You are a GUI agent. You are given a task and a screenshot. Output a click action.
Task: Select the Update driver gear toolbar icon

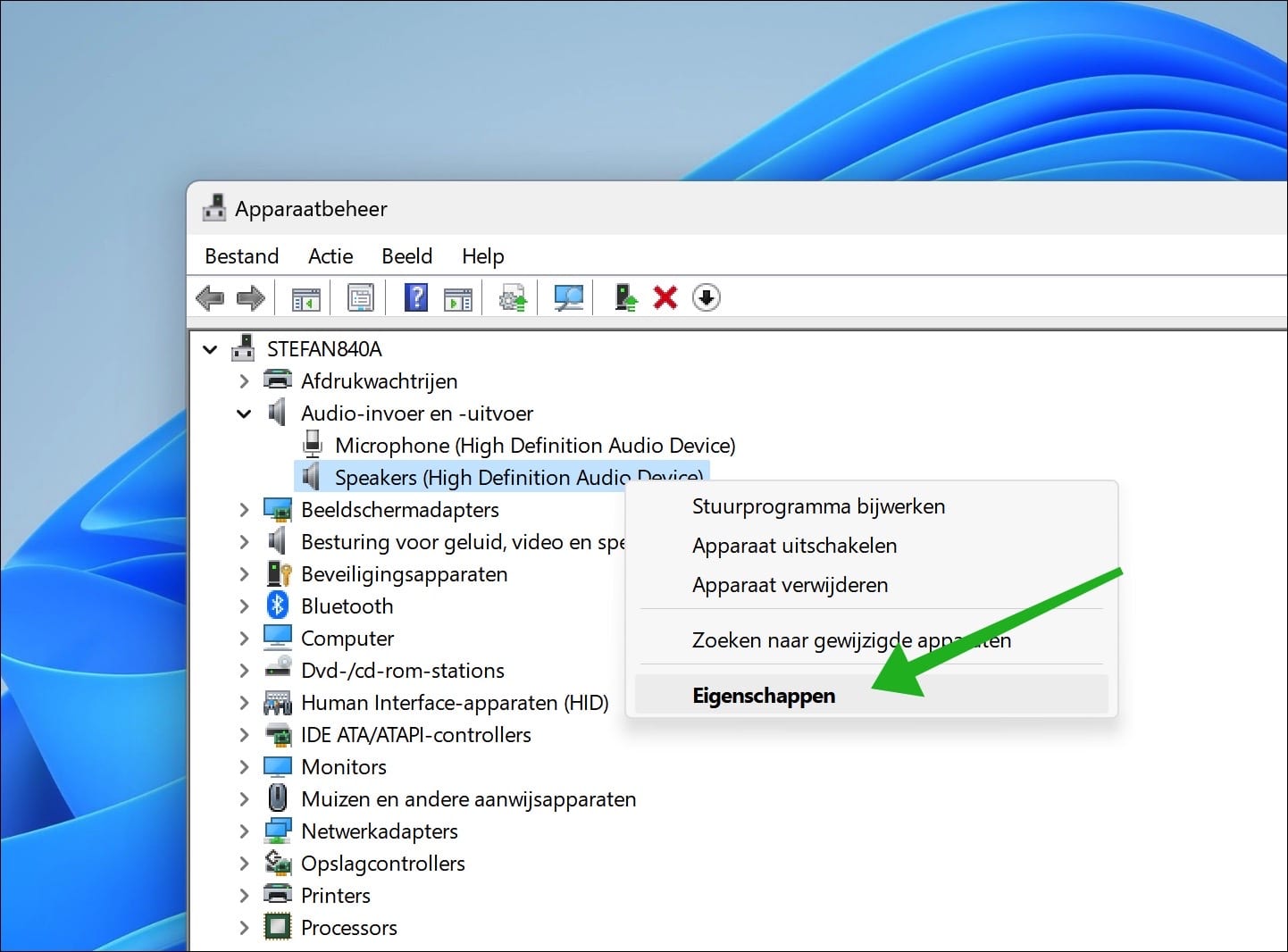pos(512,297)
